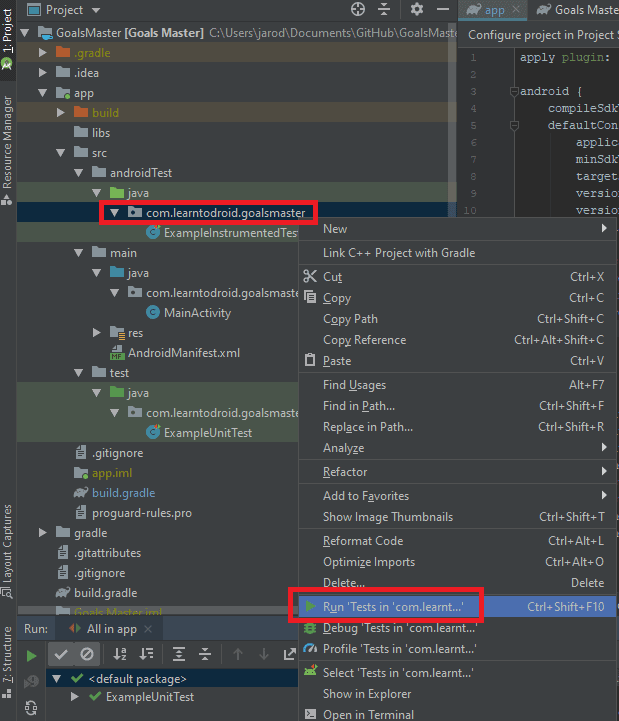Select MainActivity in project tree
619x721 pixels.
point(197,313)
